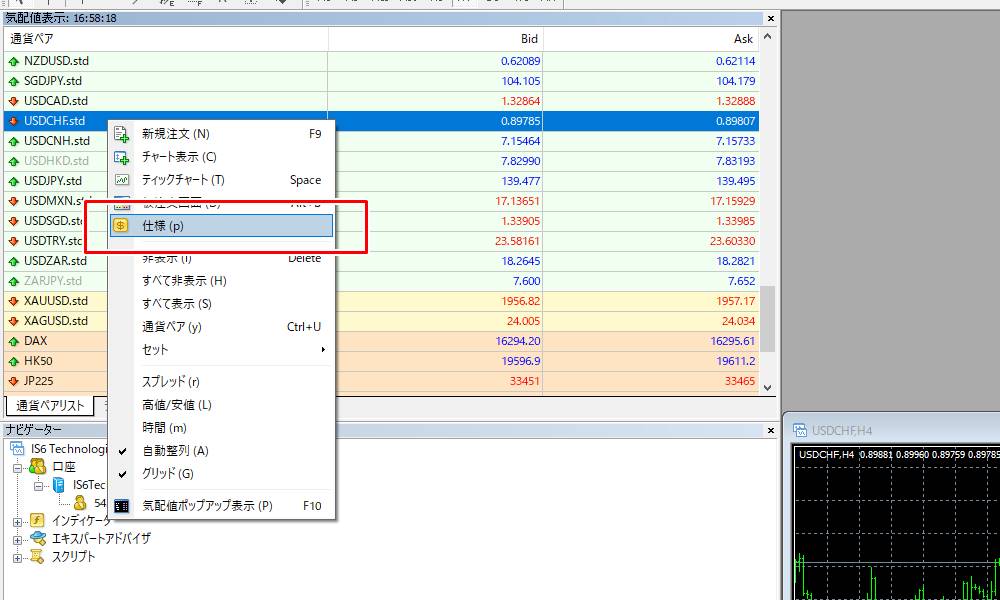Screen dimensions: 1000x600
Task: Expand the IS6Tec account tree node
Action: tap(38, 485)
